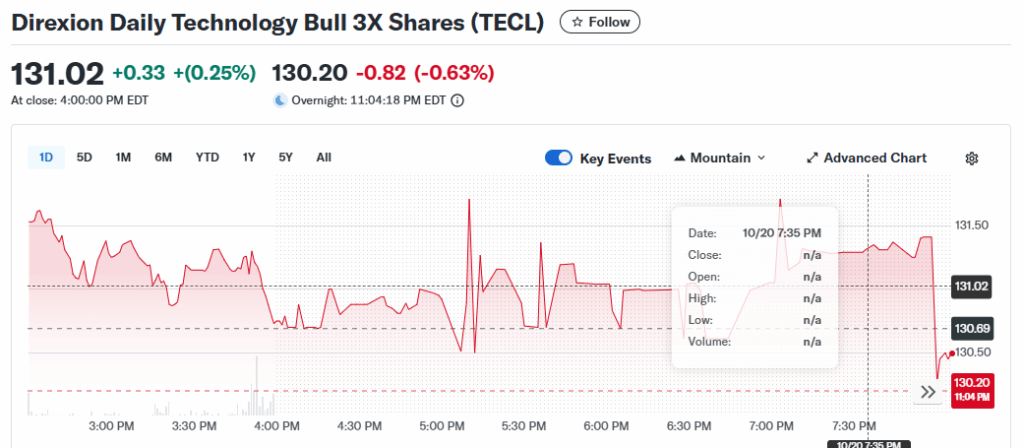The width and height of the screenshot is (1024, 448).
Task: Click the double-arrow chart scroll icon
Action: [928, 392]
